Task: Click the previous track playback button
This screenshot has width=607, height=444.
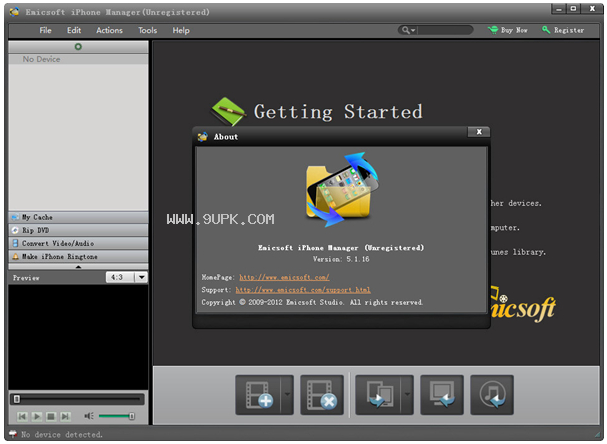Action: 22,416
